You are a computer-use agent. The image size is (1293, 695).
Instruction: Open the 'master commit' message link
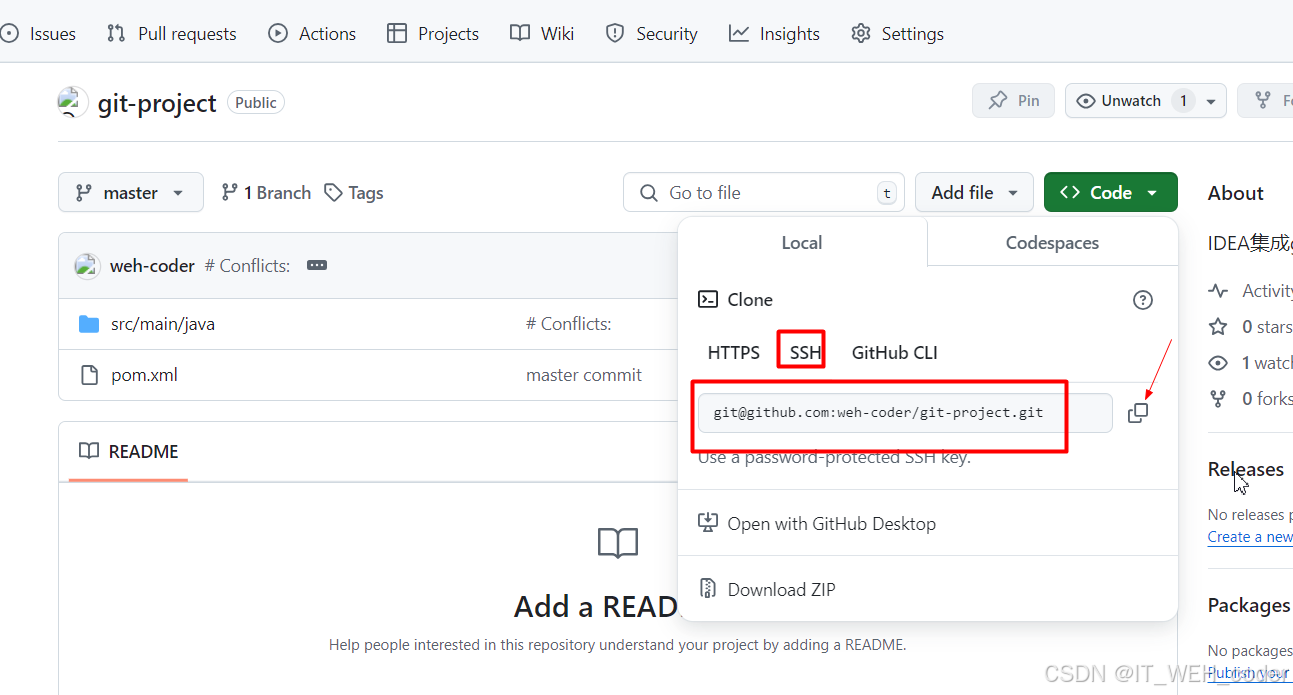[584, 375]
